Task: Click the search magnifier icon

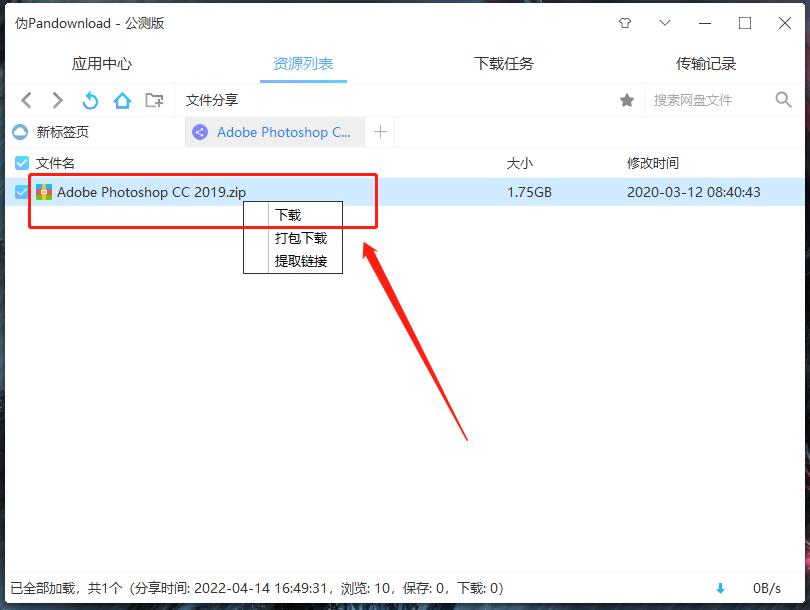Action: [782, 100]
